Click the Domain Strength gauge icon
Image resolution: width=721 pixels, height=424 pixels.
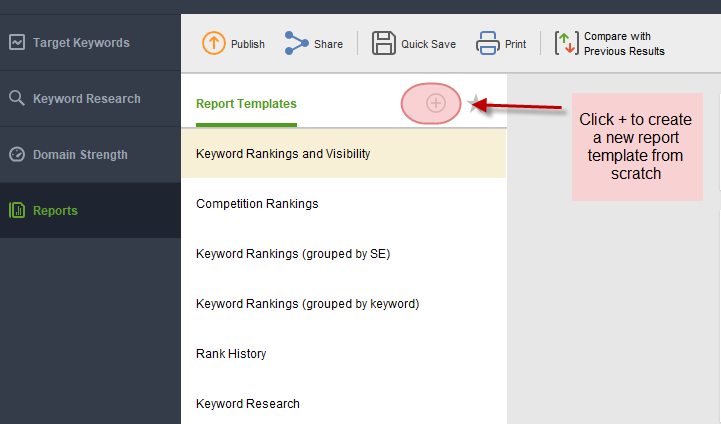[17, 154]
